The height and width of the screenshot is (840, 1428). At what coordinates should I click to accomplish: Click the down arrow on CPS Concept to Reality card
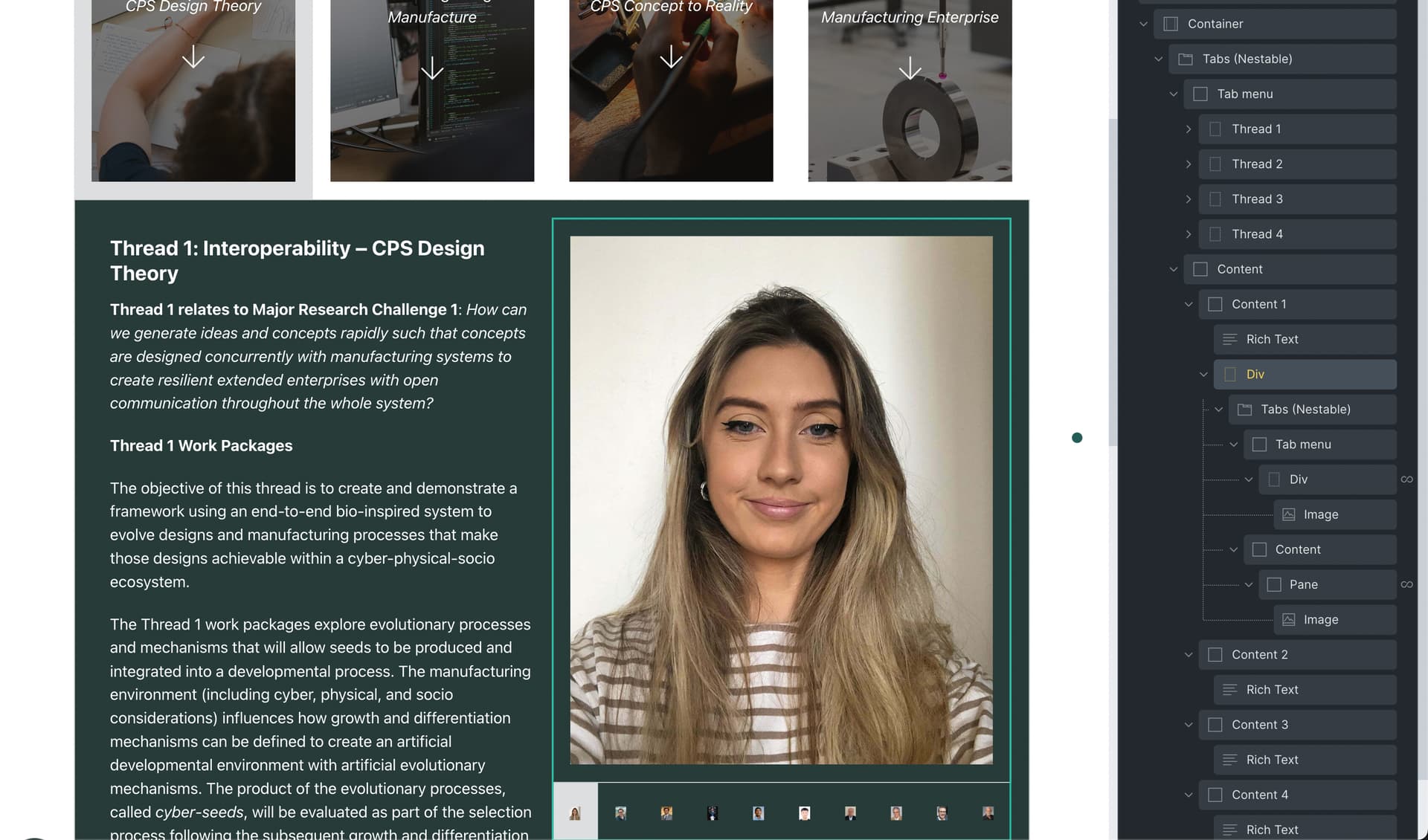[x=671, y=56]
